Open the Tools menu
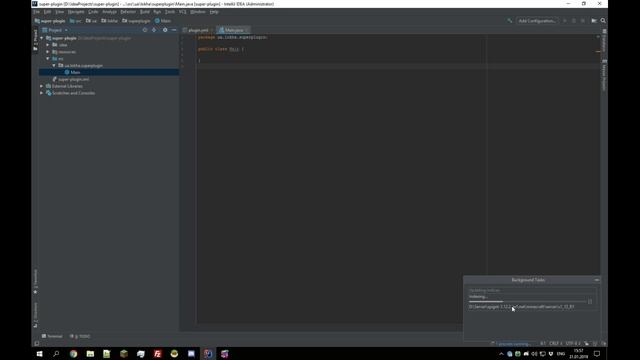The width and height of the screenshot is (640, 360). click(x=170, y=12)
